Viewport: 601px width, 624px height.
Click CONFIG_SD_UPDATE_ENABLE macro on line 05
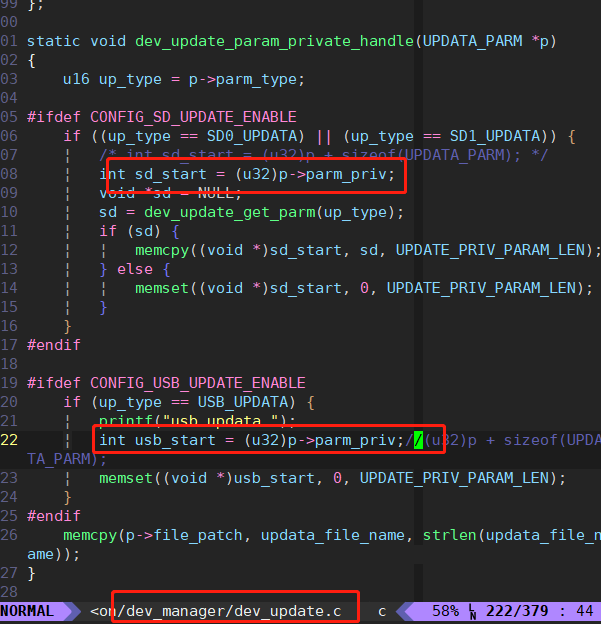coord(193,117)
